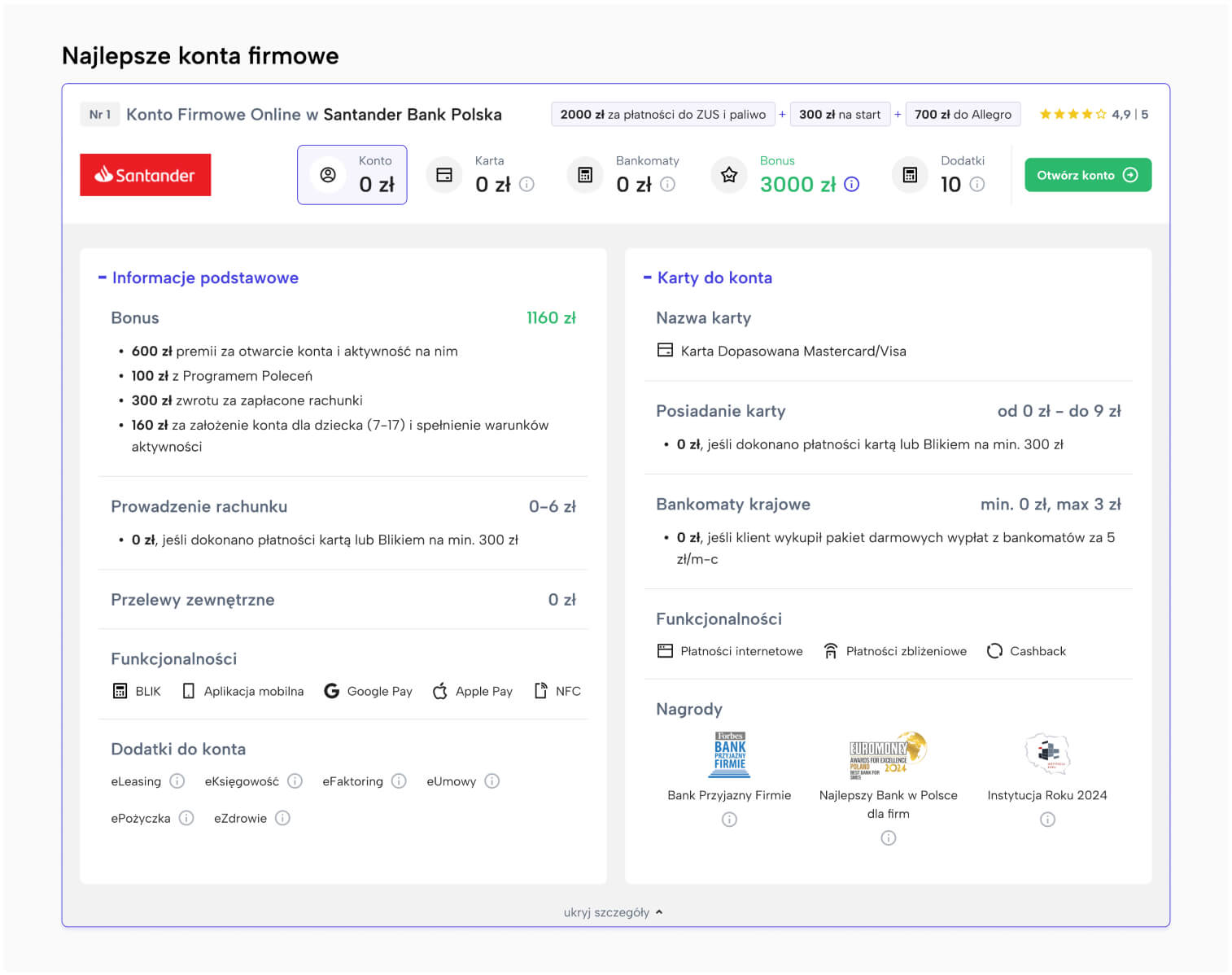This screenshot has width=1232, height=975.
Task: Open info for Instytucja Roku 2024 award
Action: coord(1047,820)
